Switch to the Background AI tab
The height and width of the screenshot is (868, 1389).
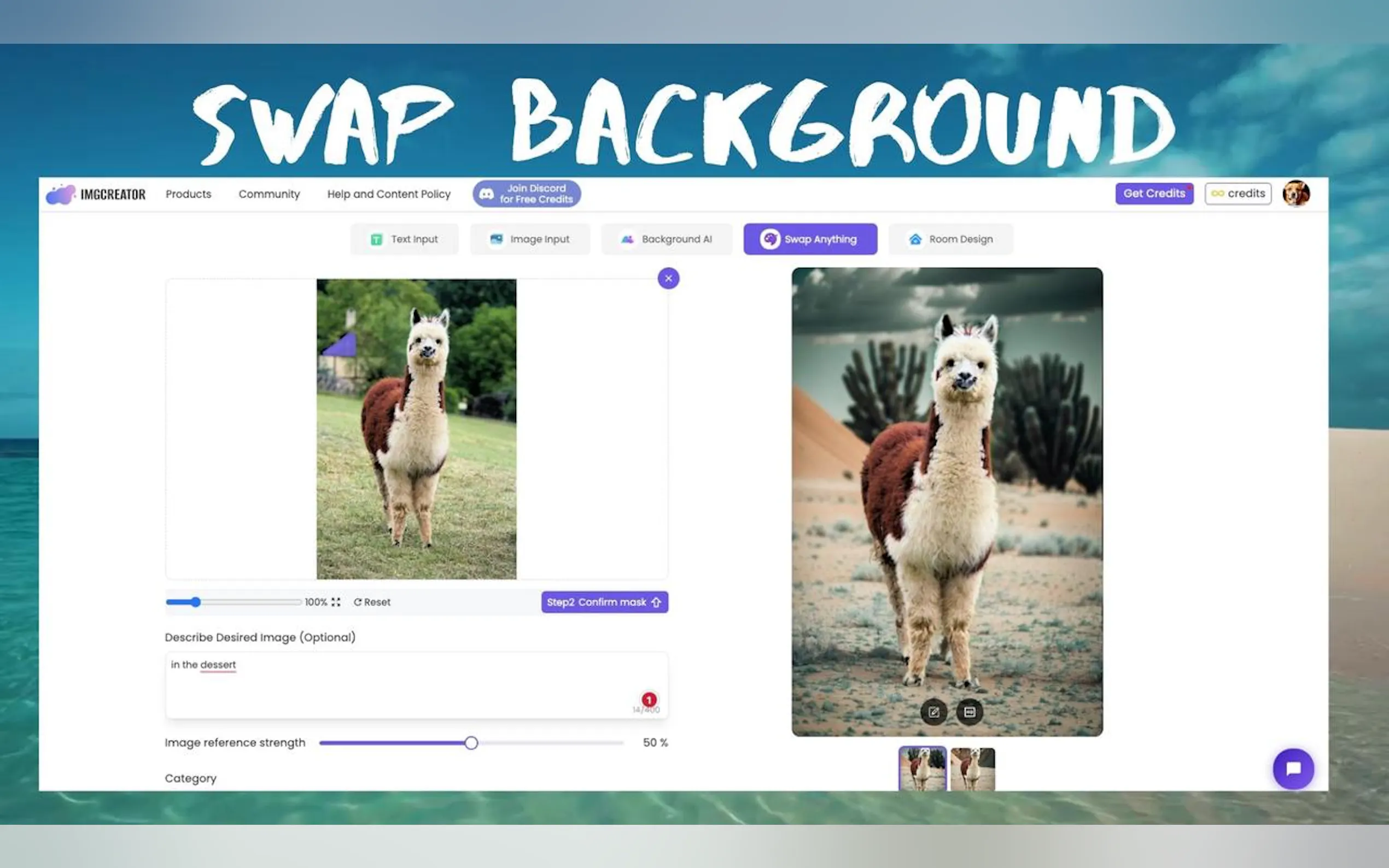[x=667, y=239]
